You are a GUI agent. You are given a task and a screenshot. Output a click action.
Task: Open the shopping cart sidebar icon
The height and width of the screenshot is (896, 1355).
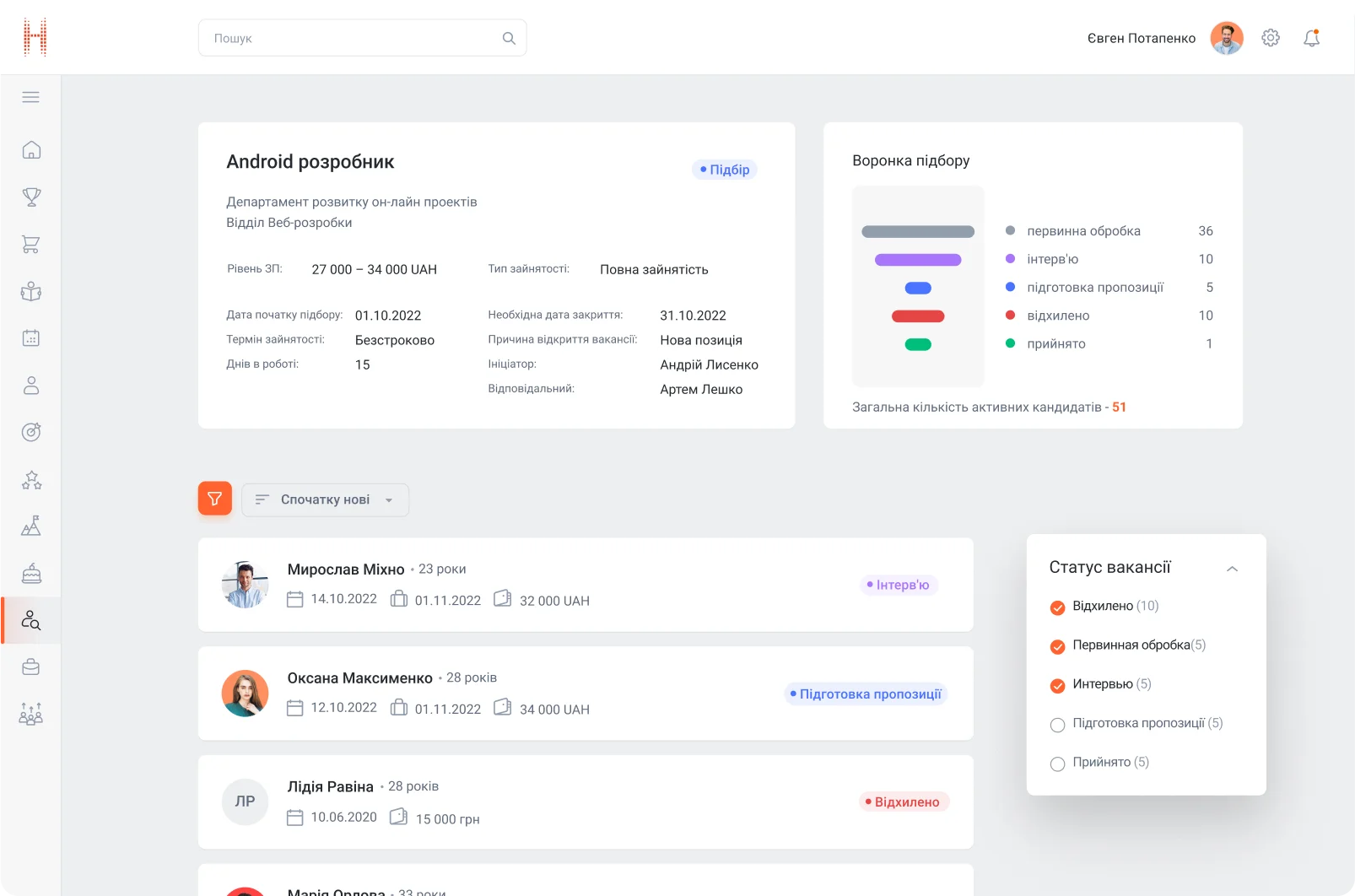[x=31, y=245]
